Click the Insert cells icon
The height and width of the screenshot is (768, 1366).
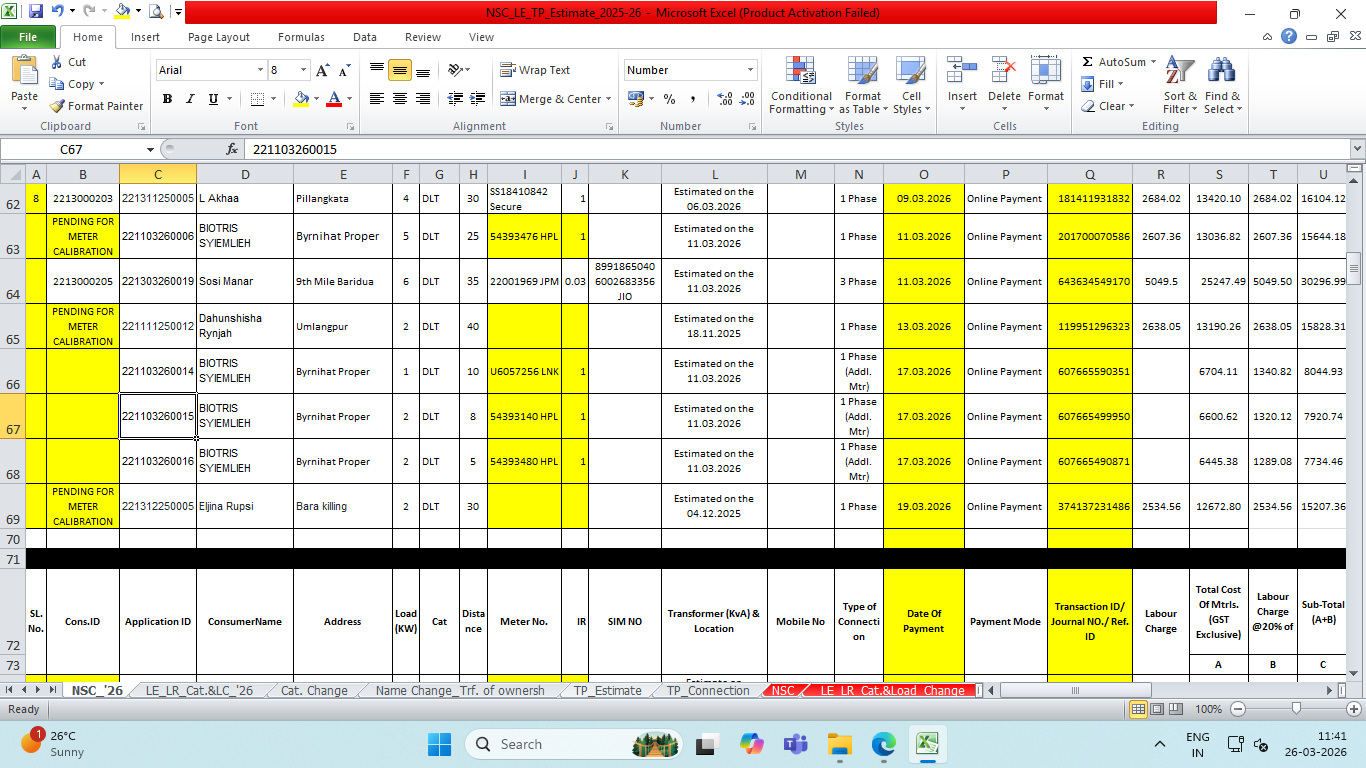pos(962,72)
